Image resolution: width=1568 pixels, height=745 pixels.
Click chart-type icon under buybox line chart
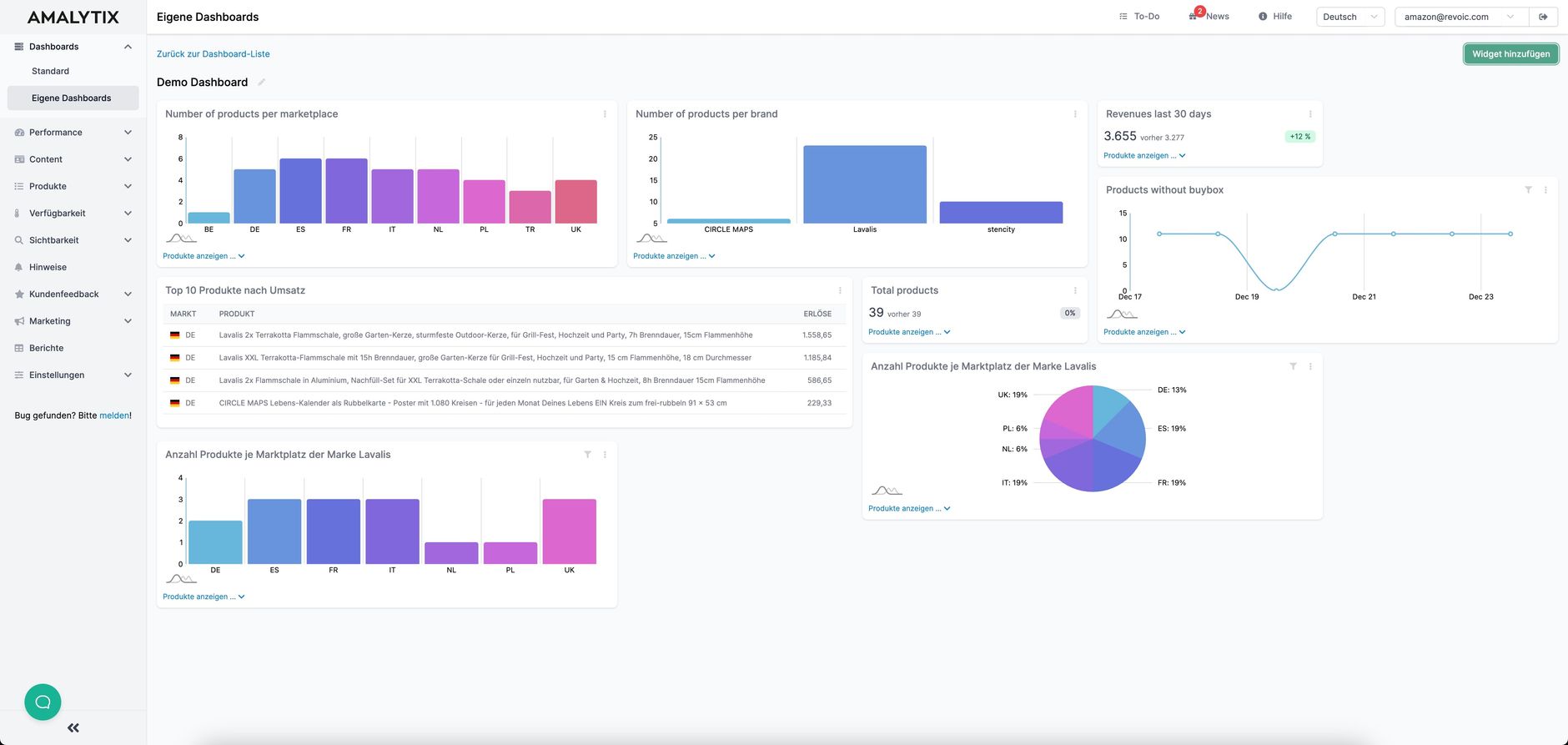pos(1122,315)
